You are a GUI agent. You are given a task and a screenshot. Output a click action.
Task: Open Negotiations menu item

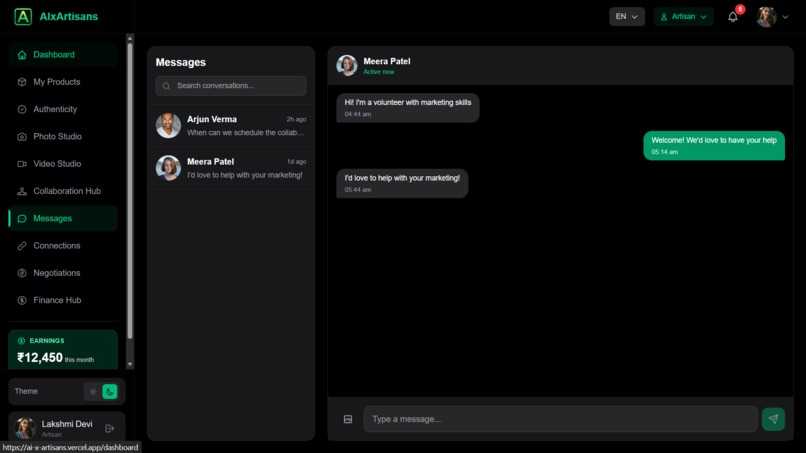tap(63, 273)
